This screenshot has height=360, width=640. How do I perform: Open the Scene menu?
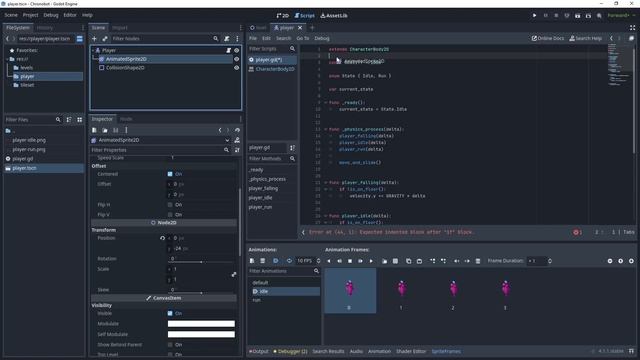[x=11, y=15]
